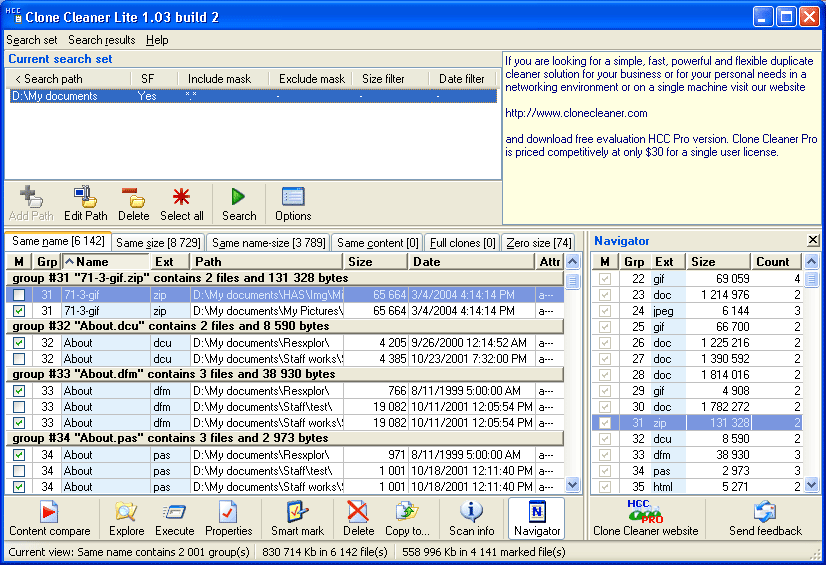Toggle the Navigator panel button
826x565 pixels.
(537, 519)
